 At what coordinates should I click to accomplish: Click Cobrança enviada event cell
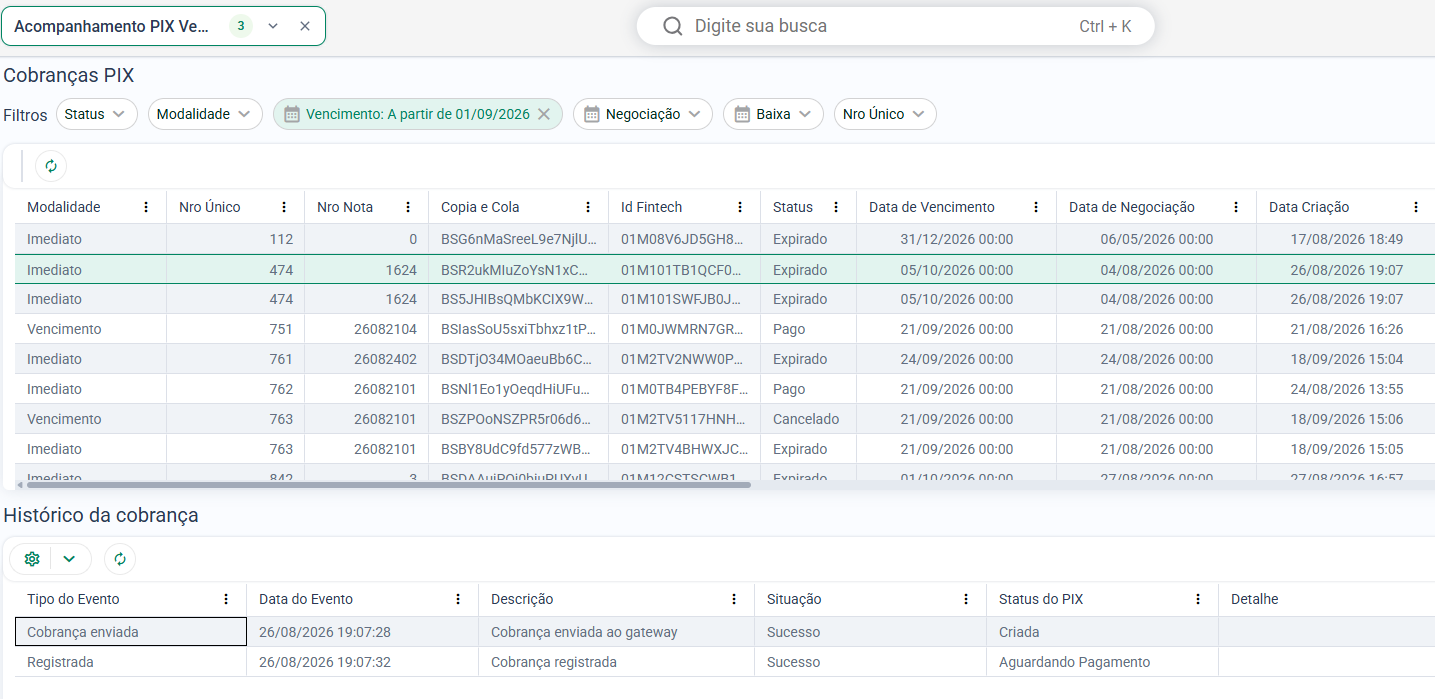point(131,632)
